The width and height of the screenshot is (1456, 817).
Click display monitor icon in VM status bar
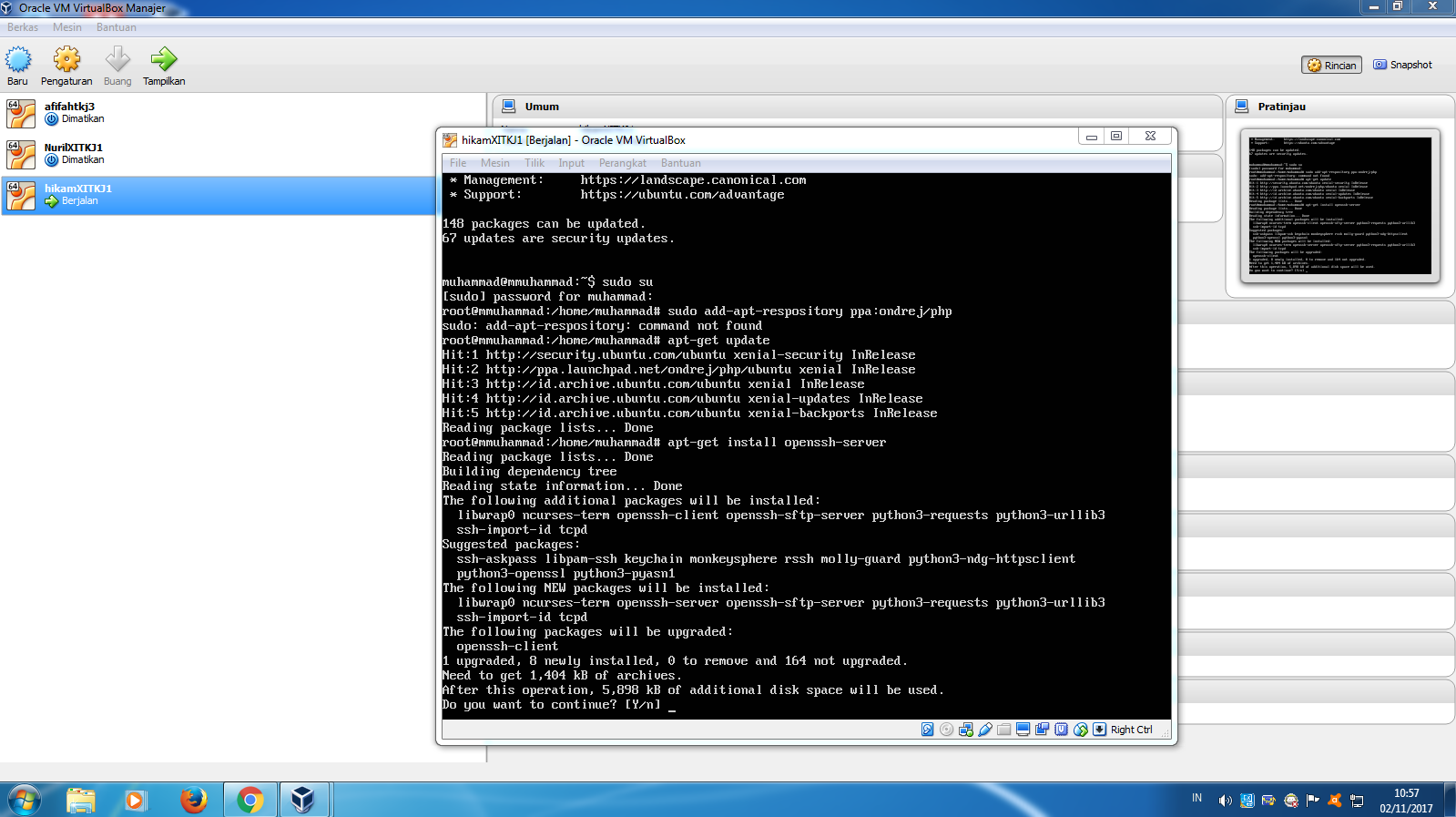coord(1023,730)
